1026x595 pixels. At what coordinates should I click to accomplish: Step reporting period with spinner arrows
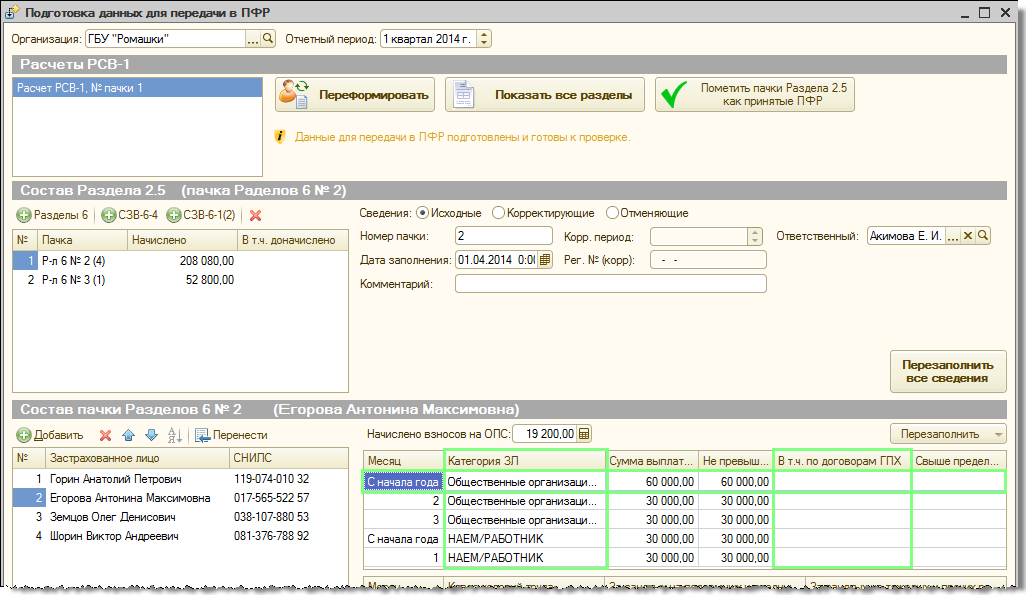pyautogui.click(x=484, y=39)
